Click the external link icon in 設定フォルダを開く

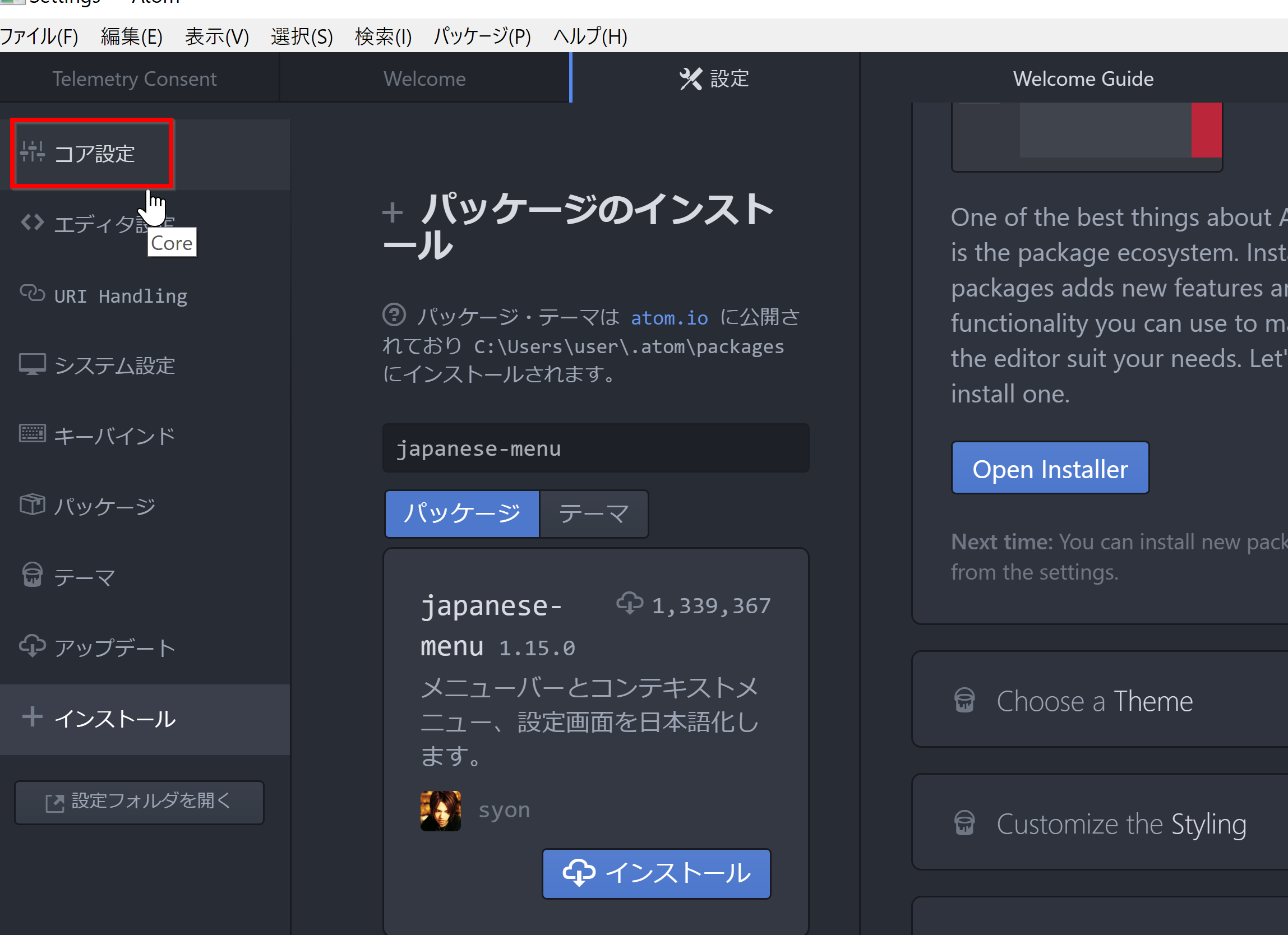pos(55,803)
